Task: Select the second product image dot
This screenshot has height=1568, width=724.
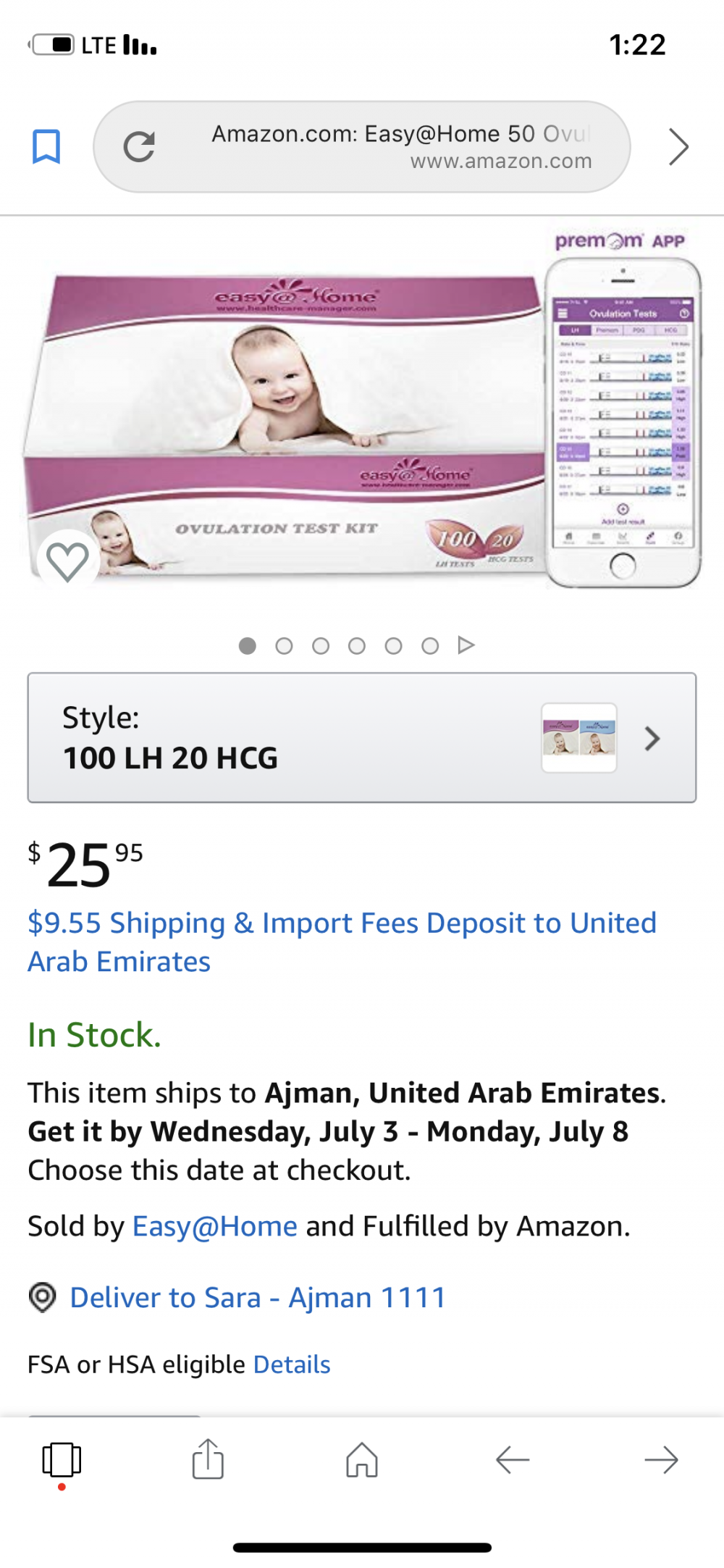Action: coord(284,645)
